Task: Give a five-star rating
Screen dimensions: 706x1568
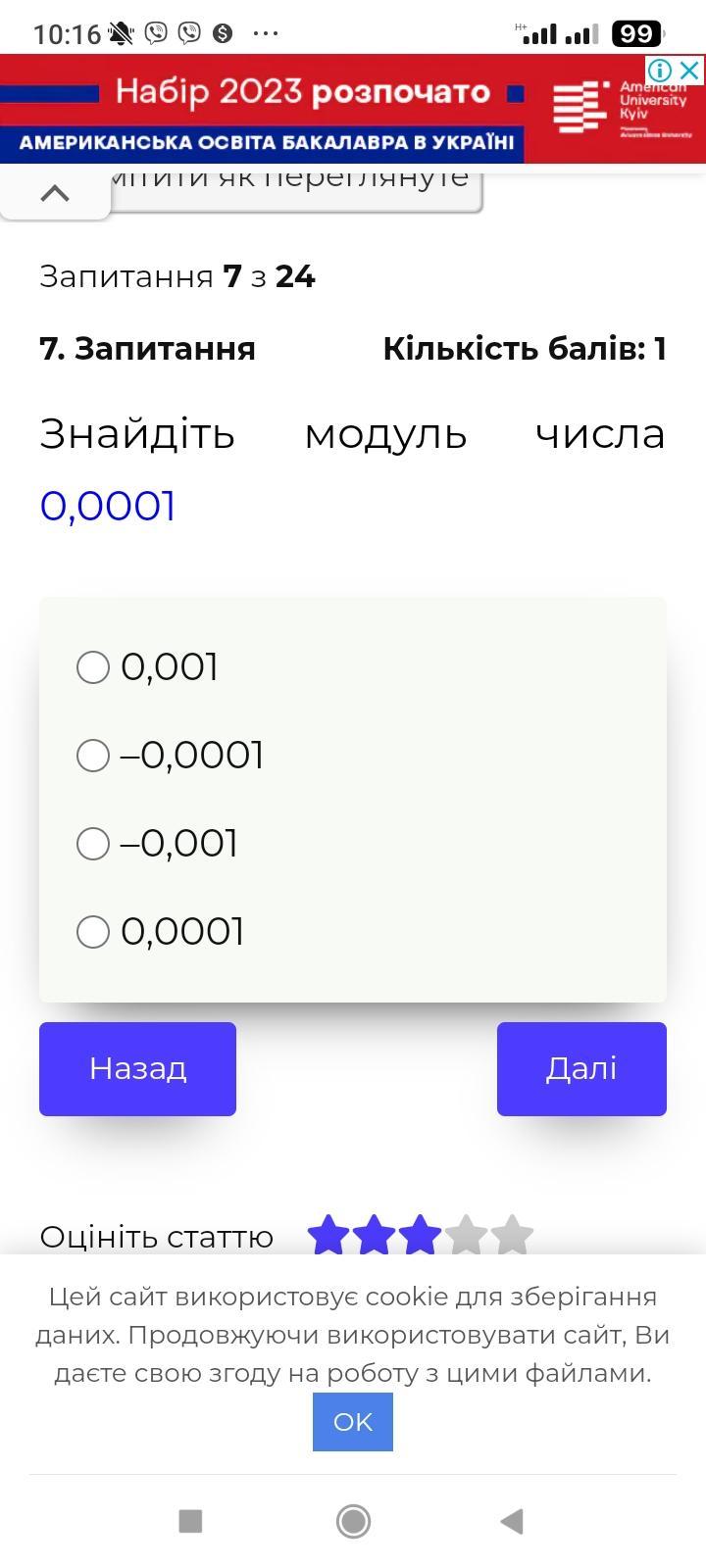Action: pos(513,1235)
